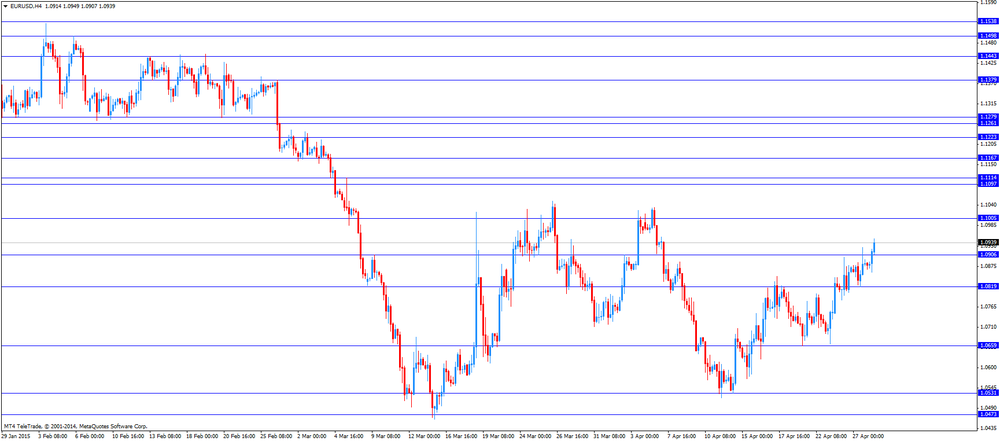Select the 1.1538 horizontal line price label

[x=988, y=21]
